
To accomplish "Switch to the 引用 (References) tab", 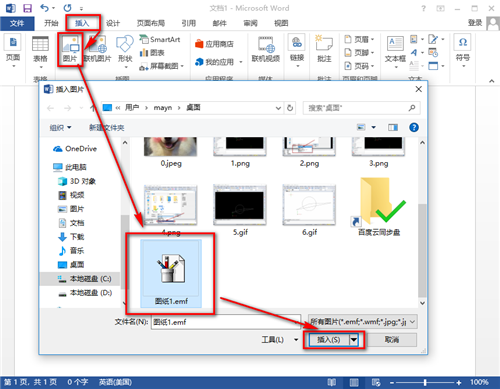I will [189, 23].
